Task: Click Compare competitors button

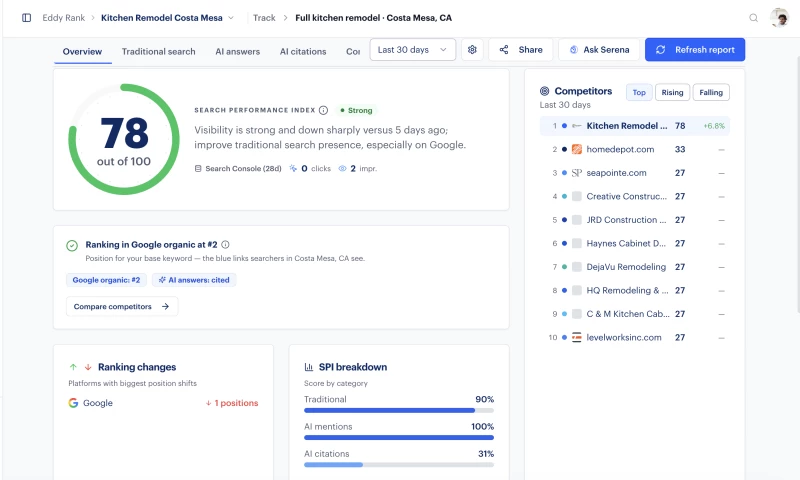Action: point(121,307)
